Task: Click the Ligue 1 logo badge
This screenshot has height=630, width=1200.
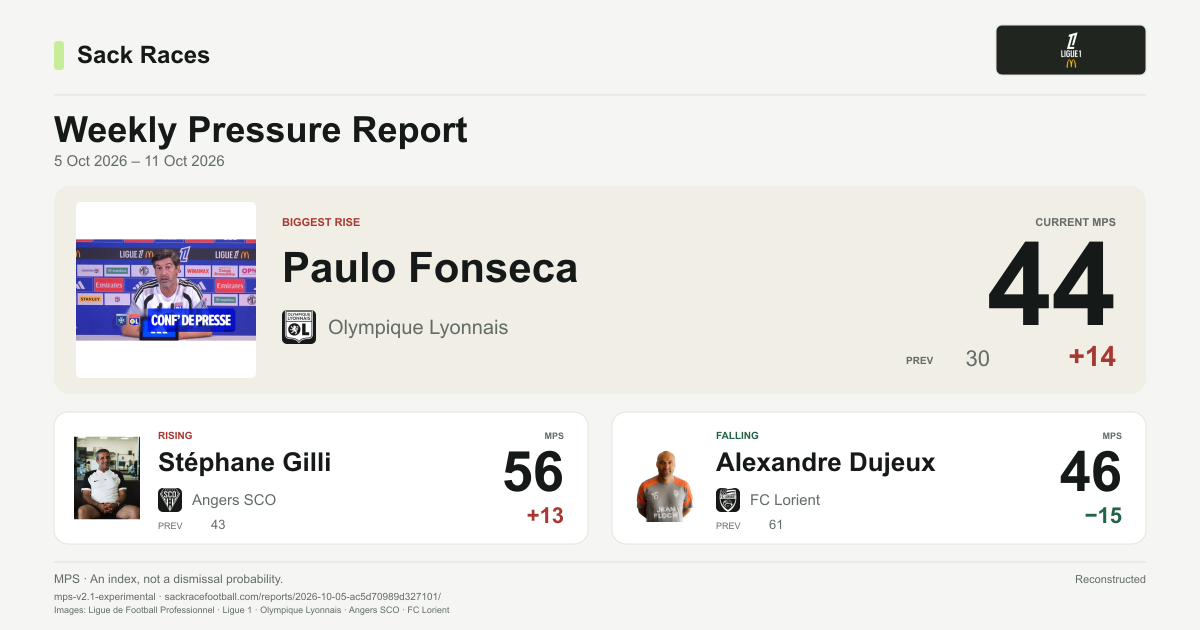Action: [1071, 50]
